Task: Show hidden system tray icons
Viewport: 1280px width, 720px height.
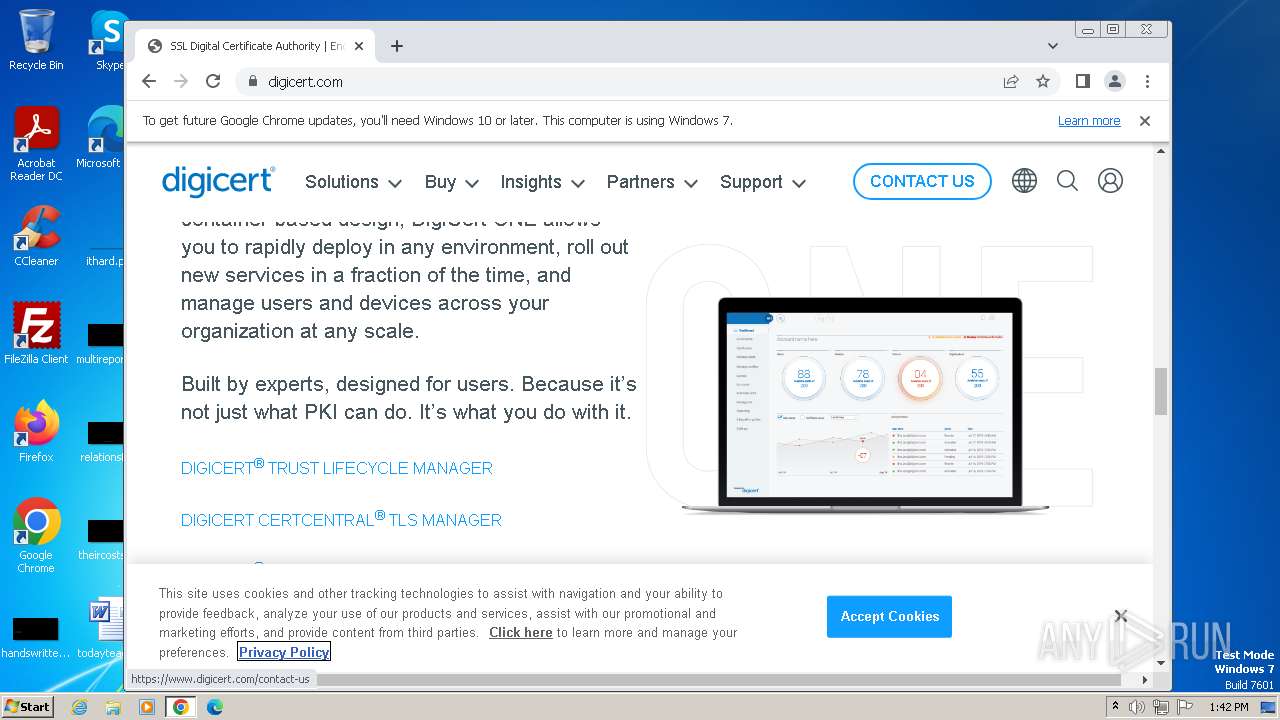Action: point(1115,707)
